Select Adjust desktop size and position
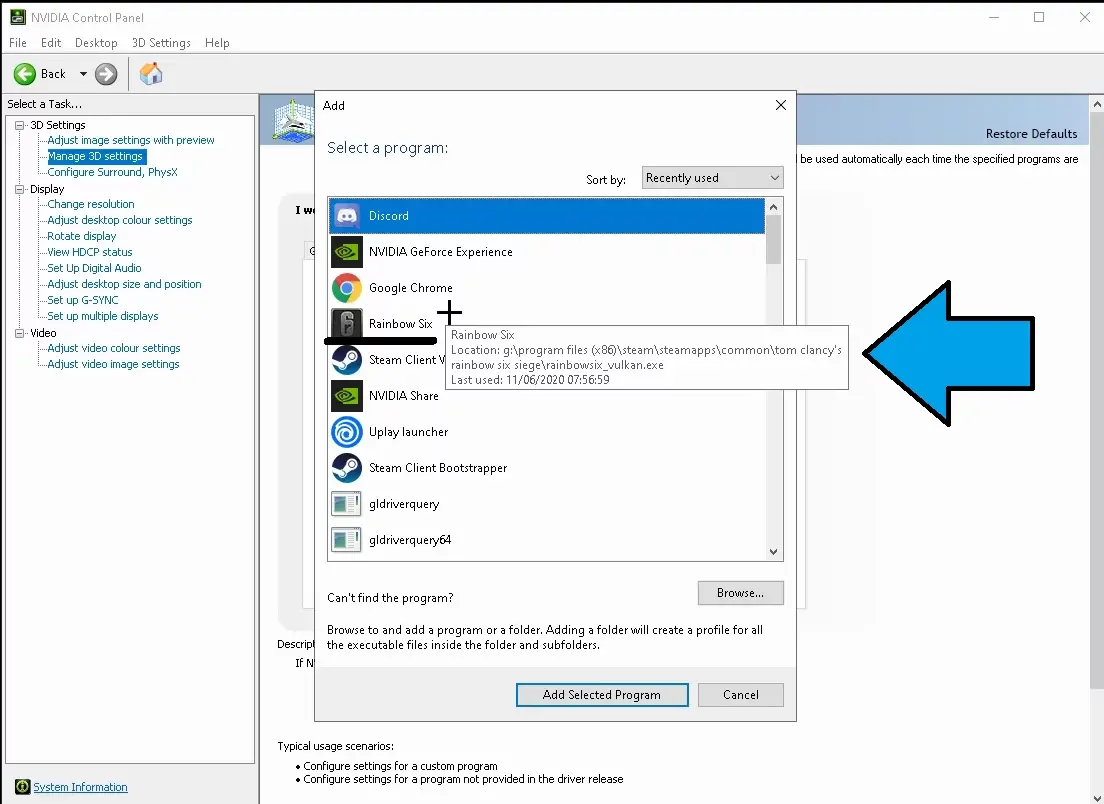1104x804 pixels. point(124,284)
